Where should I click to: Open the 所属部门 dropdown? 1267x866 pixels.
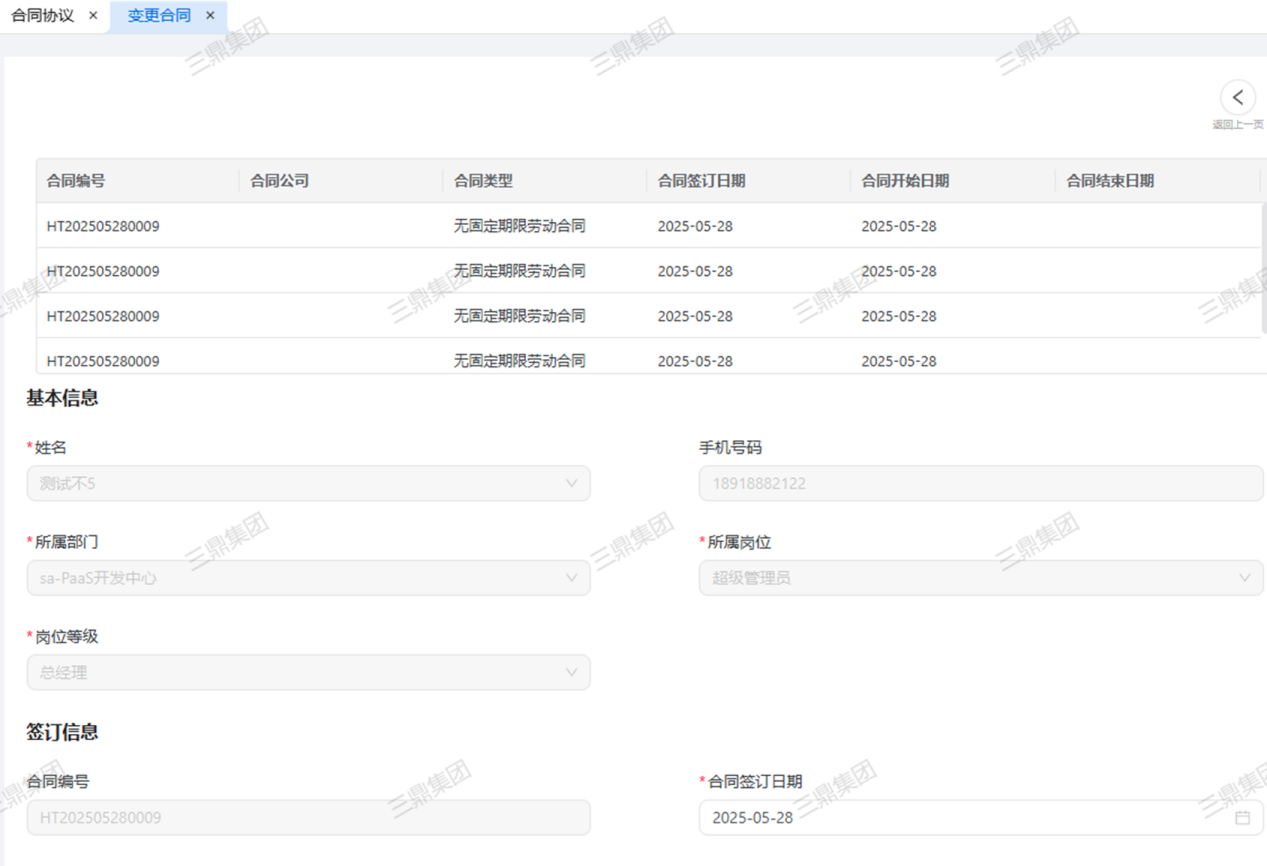pos(571,578)
